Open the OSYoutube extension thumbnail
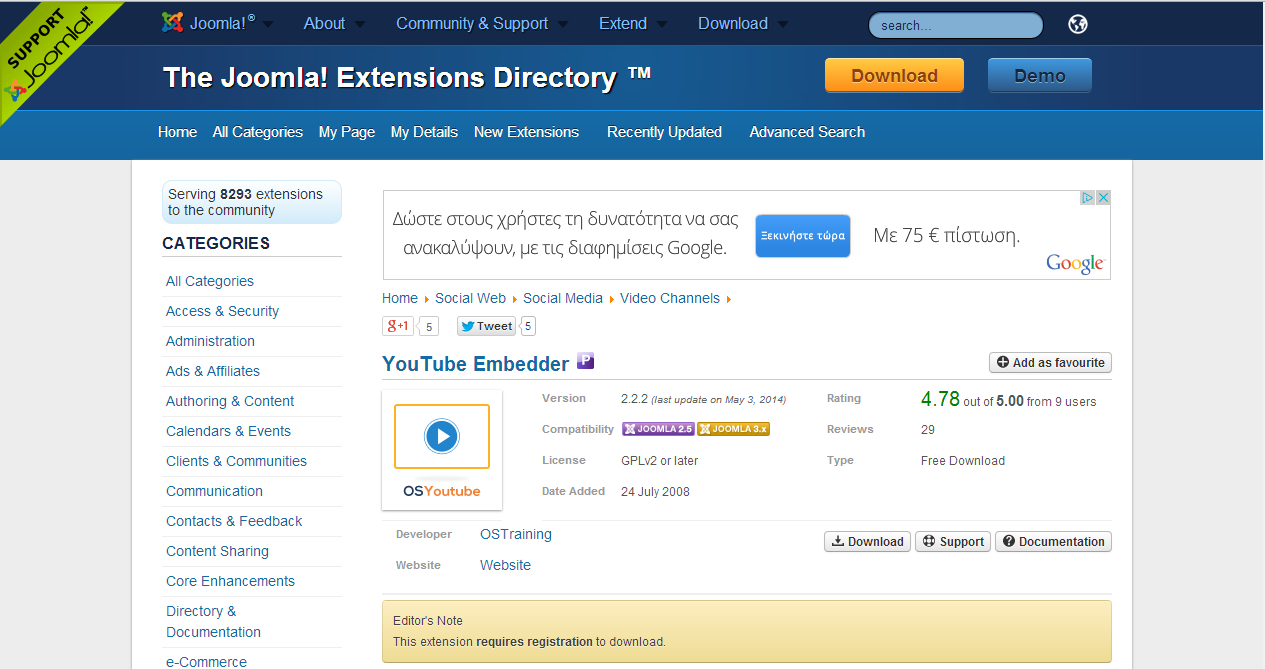The width and height of the screenshot is (1265, 669). [x=442, y=450]
